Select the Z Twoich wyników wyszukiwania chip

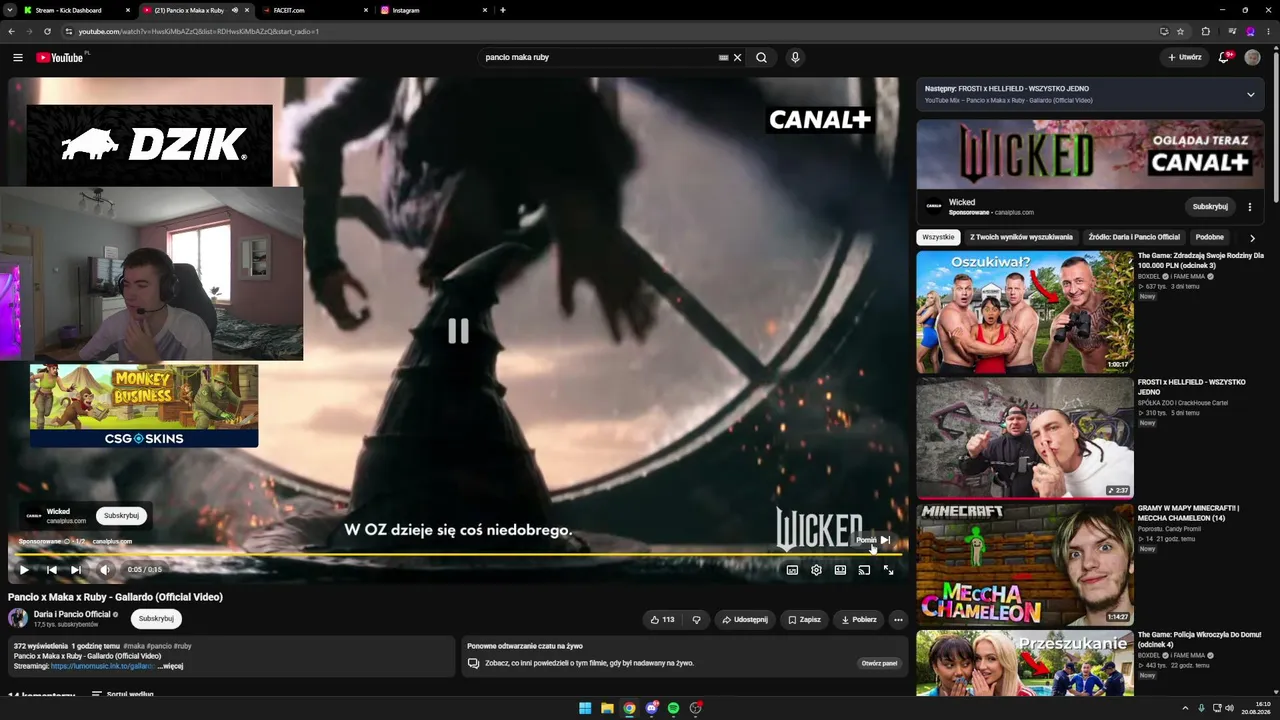(1021, 238)
